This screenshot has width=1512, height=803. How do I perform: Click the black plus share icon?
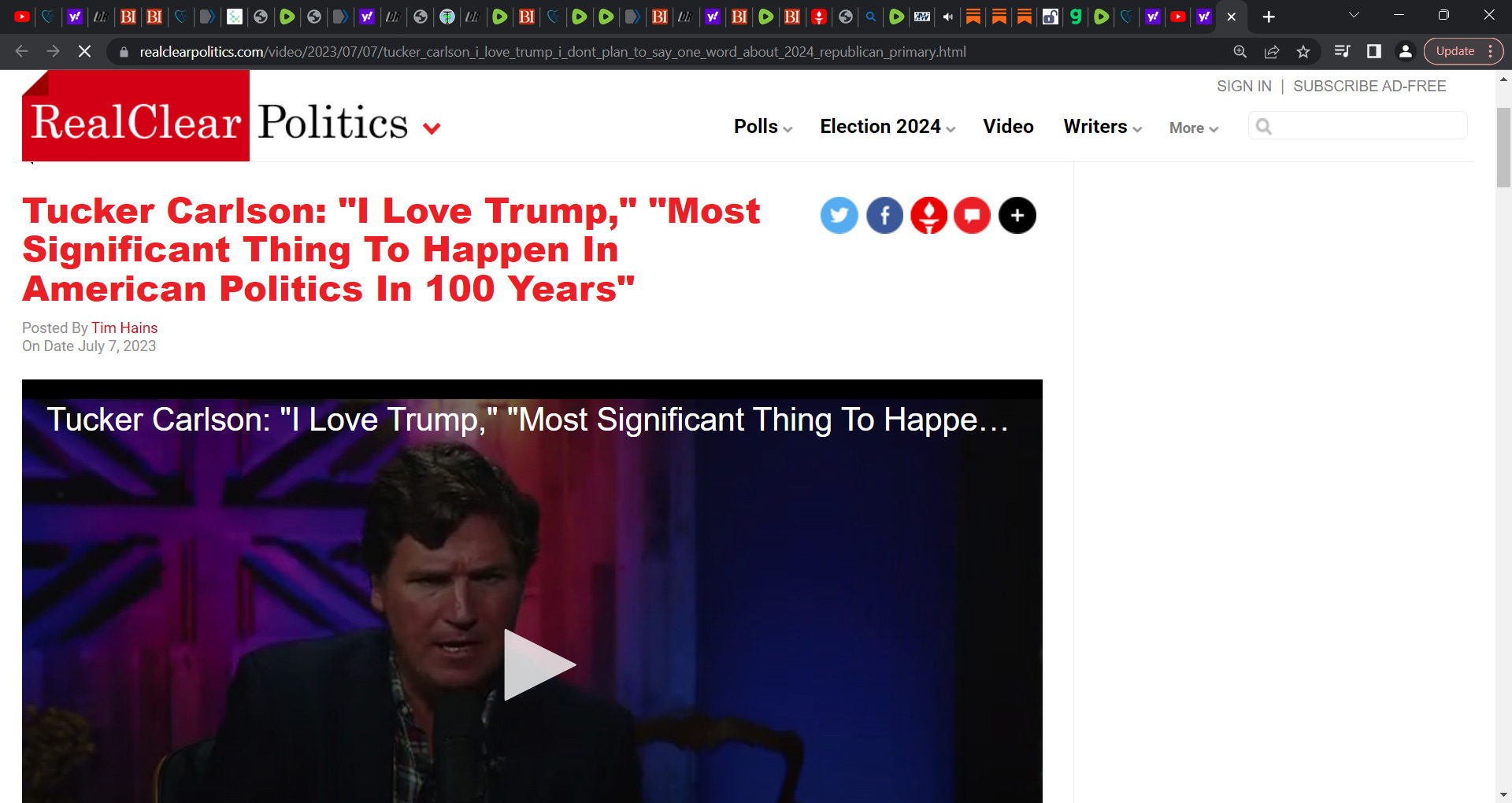pyautogui.click(x=1017, y=215)
